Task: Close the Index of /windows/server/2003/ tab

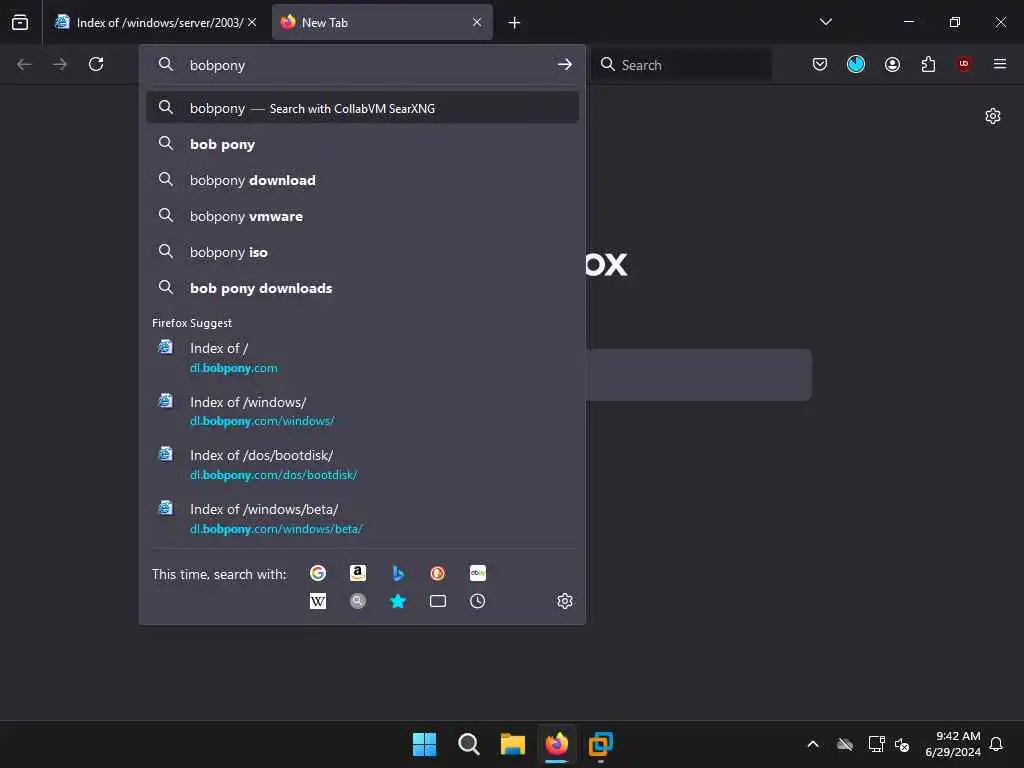Action: tap(252, 22)
